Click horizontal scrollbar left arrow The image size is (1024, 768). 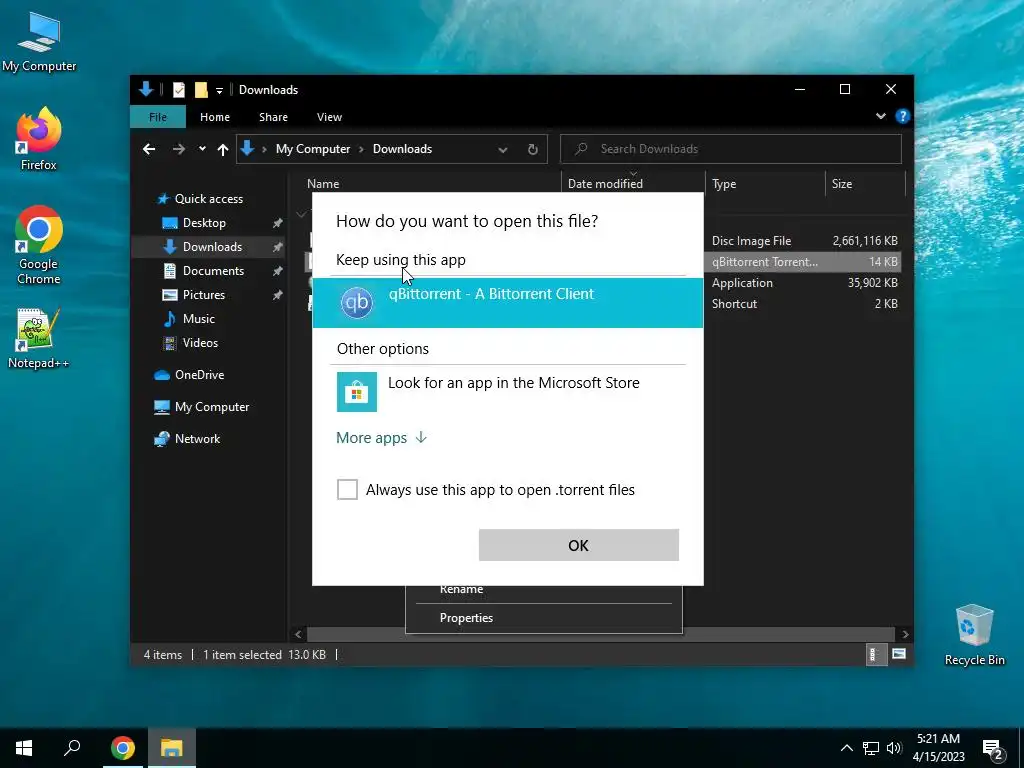coord(298,634)
